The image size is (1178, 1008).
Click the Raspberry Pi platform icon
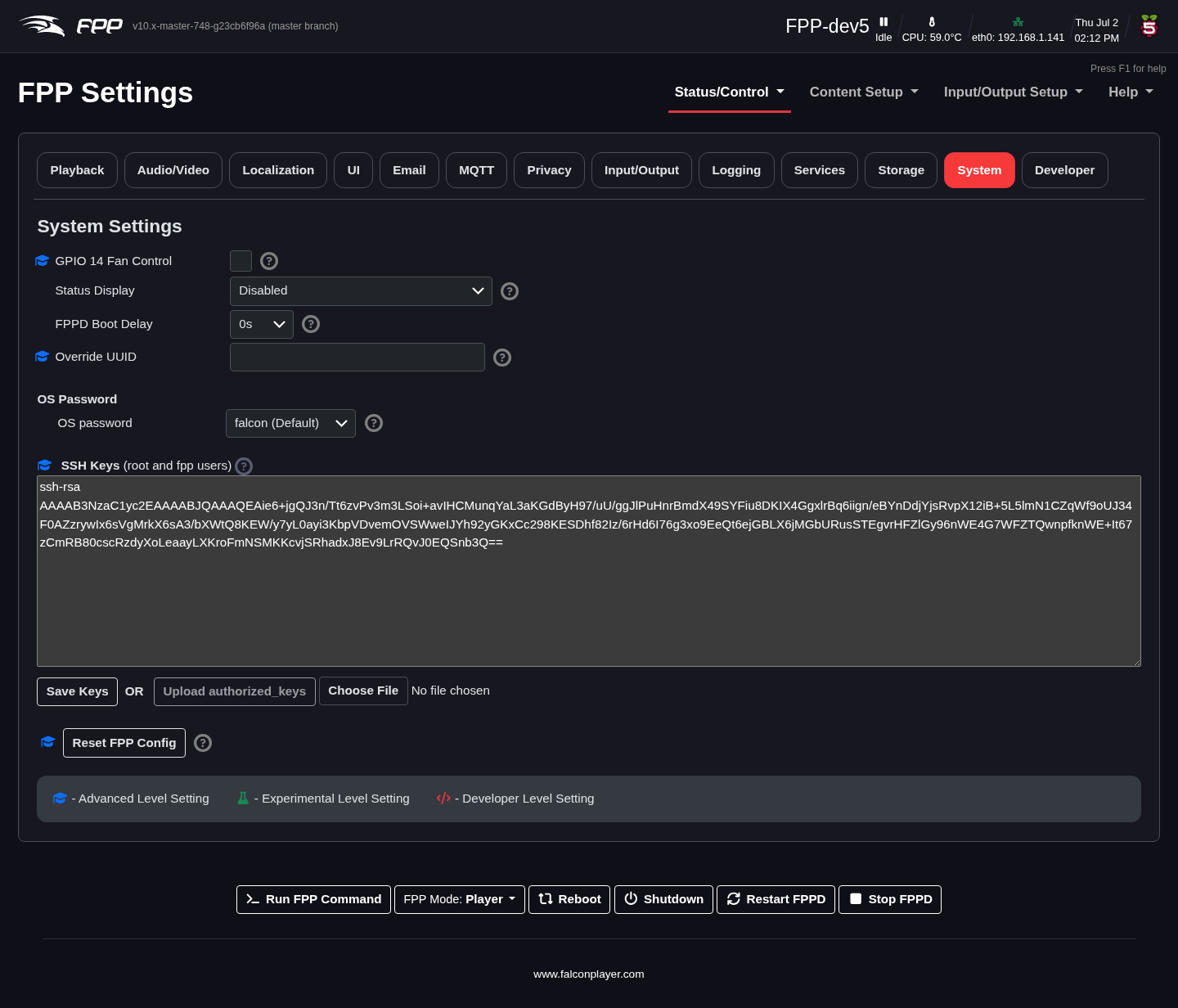click(x=1149, y=26)
